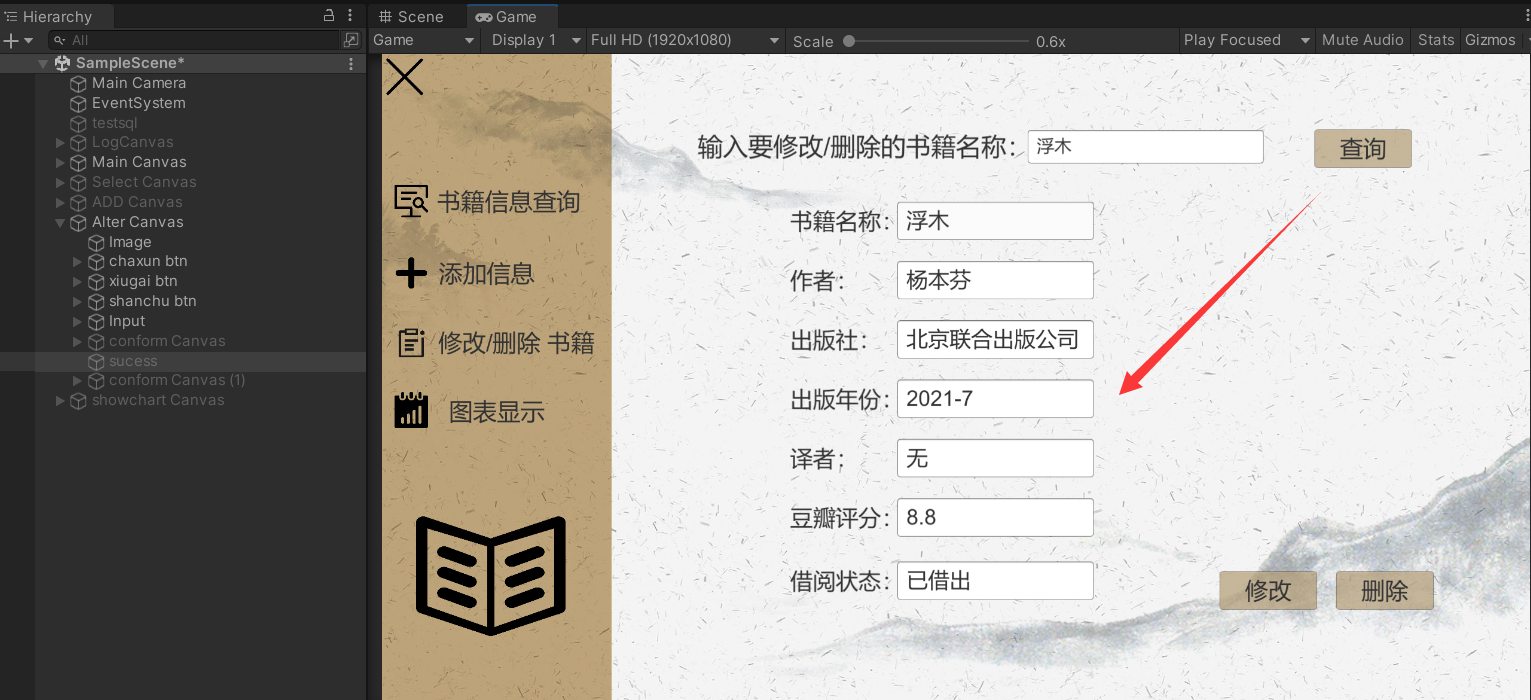Select the Game tab
This screenshot has height=700, width=1531.
coord(512,16)
